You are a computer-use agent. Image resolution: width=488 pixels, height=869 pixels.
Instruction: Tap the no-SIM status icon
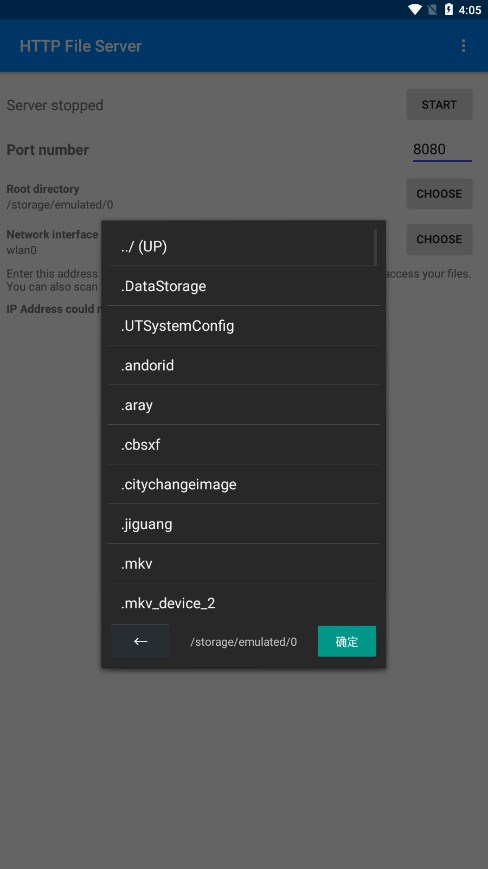(433, 9)
